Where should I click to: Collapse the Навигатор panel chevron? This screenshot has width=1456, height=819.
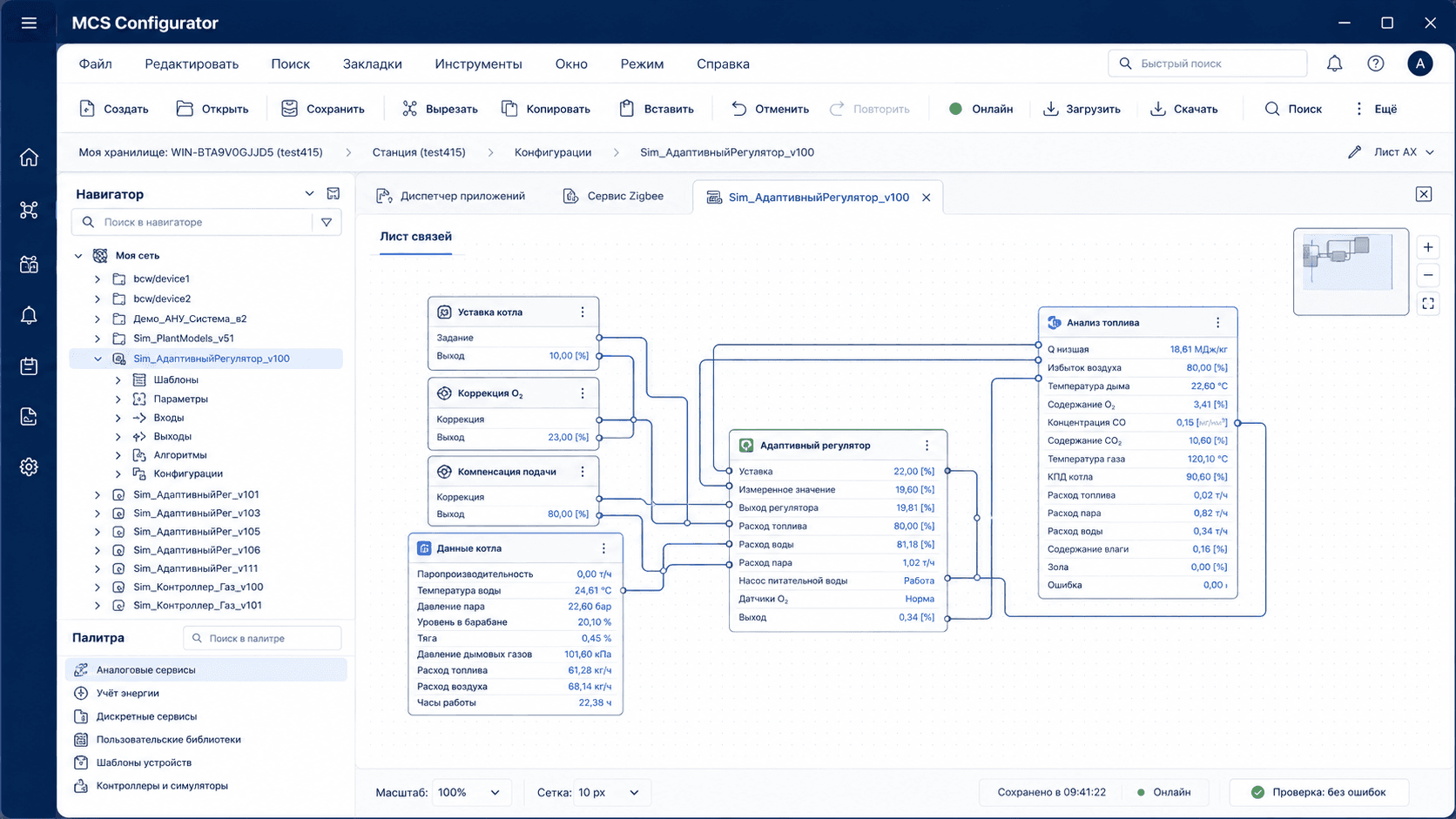(x=309, y=193)
